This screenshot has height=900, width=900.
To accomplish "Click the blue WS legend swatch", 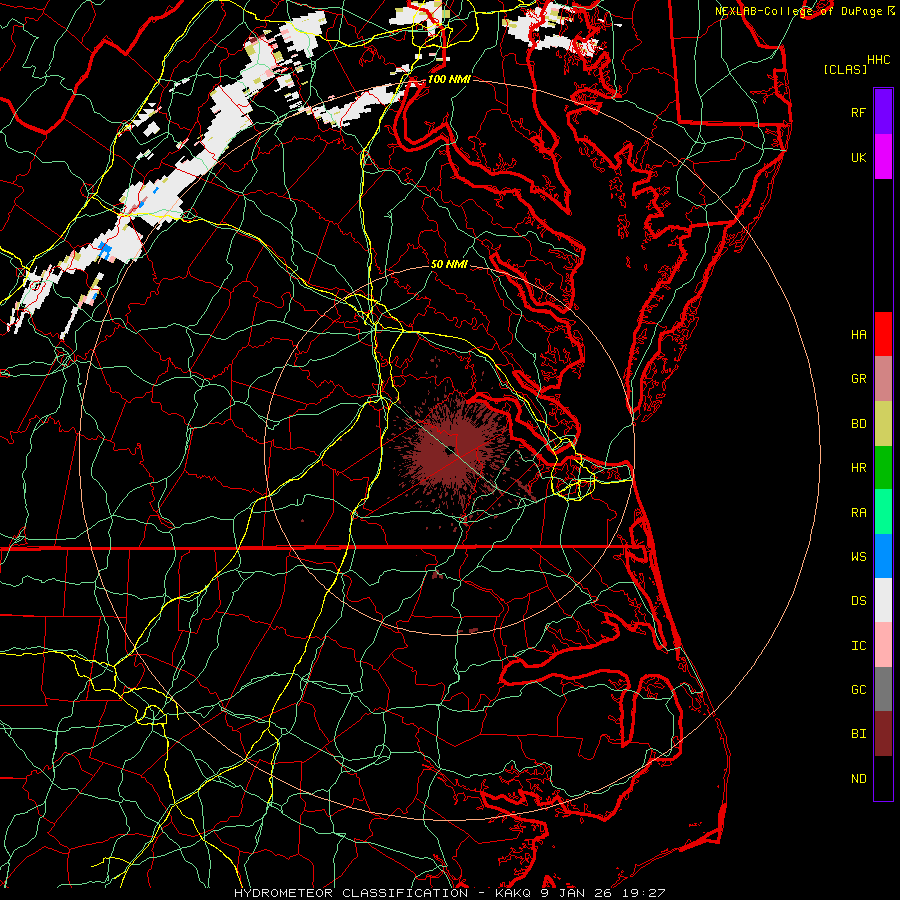I will (883, 556).
